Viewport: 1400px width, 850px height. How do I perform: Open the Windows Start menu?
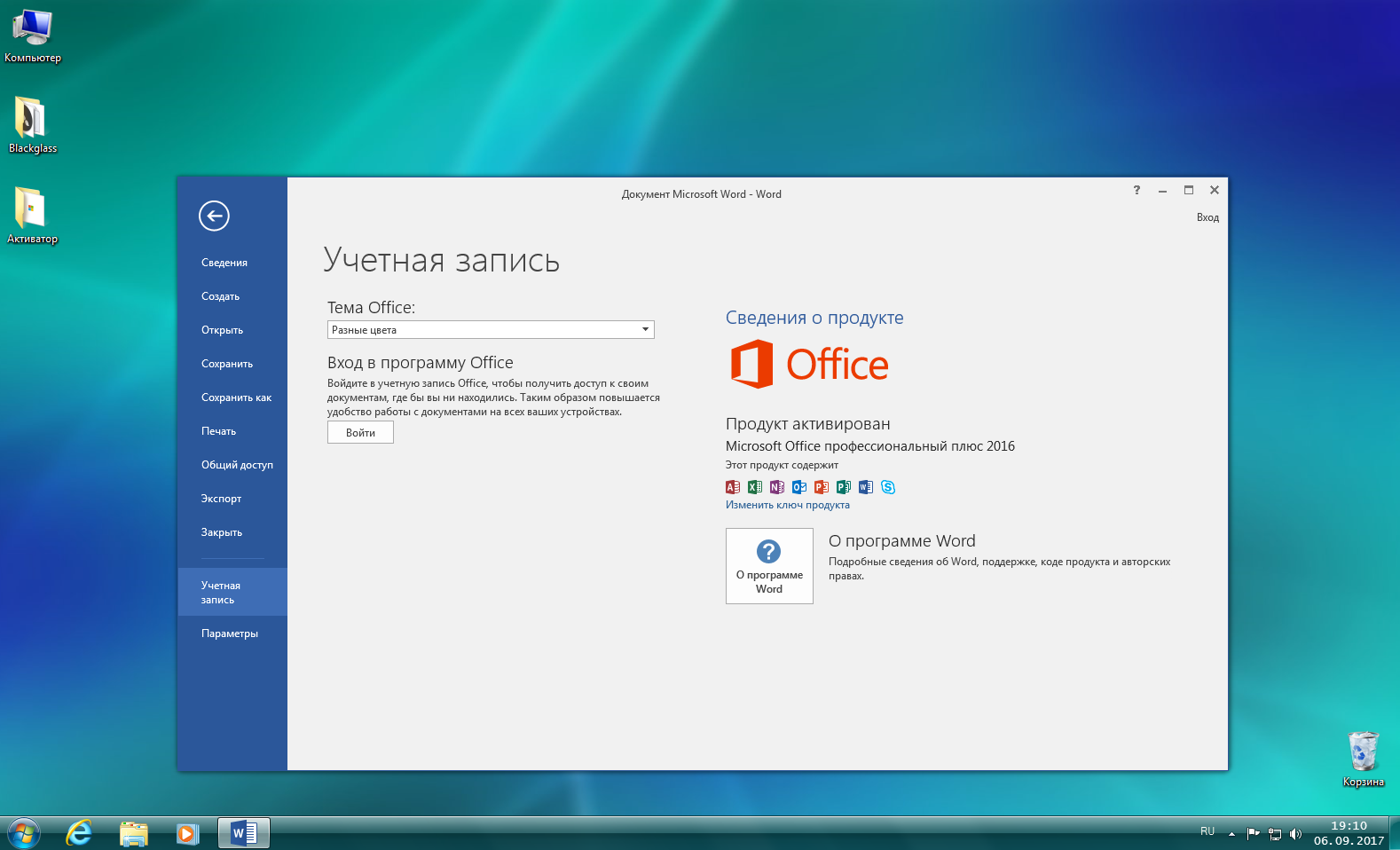tap(23, 833)
